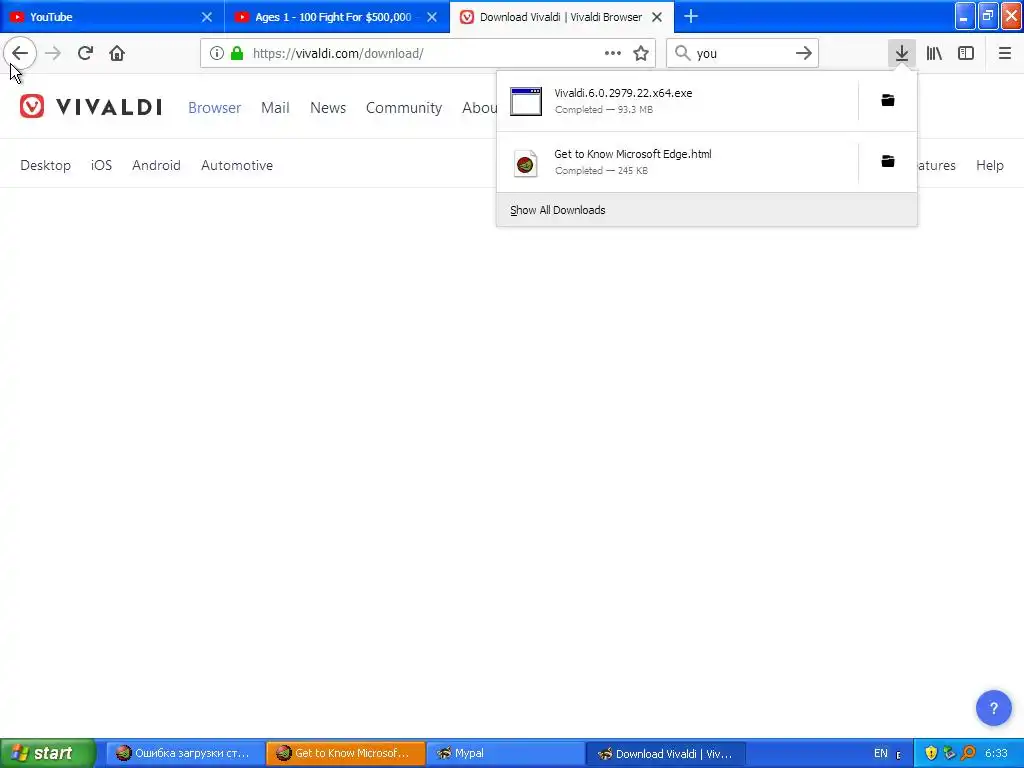Switch to Get to Know Microsoft taskbar window
The height and width of the screenshot is (768, 1024).
coord(345,753)
